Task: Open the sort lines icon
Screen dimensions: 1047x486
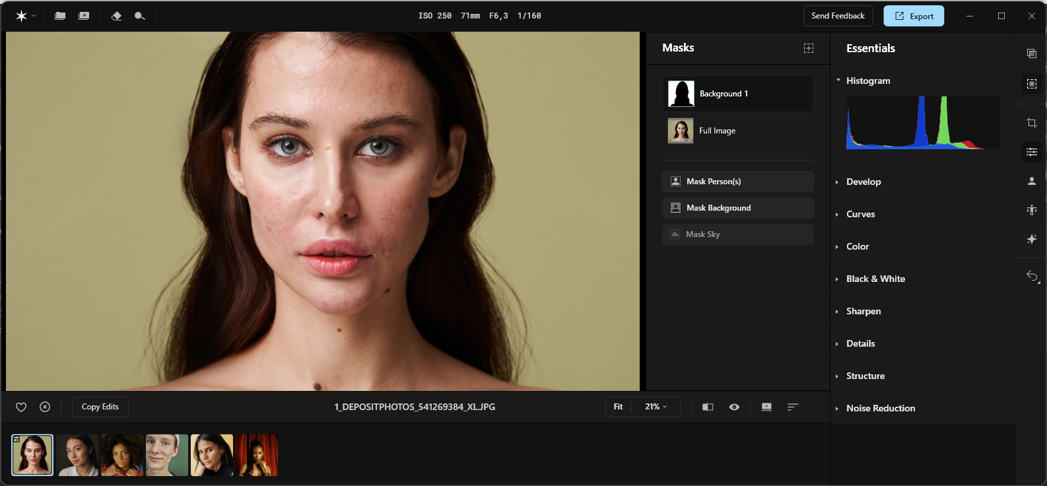Action: [793, 407]
